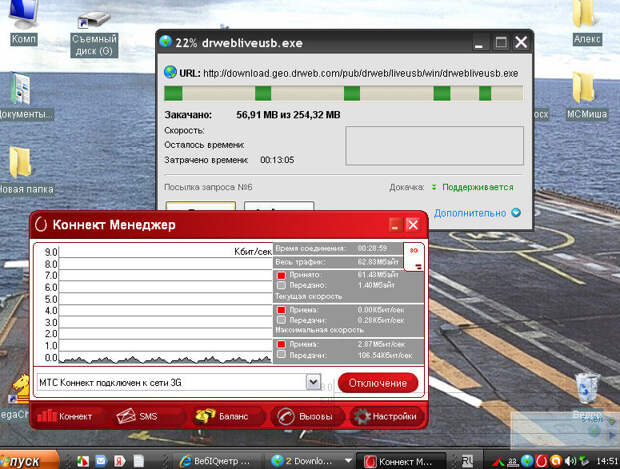Click the red-green arrow tray icon
This screenshot has height=469, width=620.
click(499, 461)
